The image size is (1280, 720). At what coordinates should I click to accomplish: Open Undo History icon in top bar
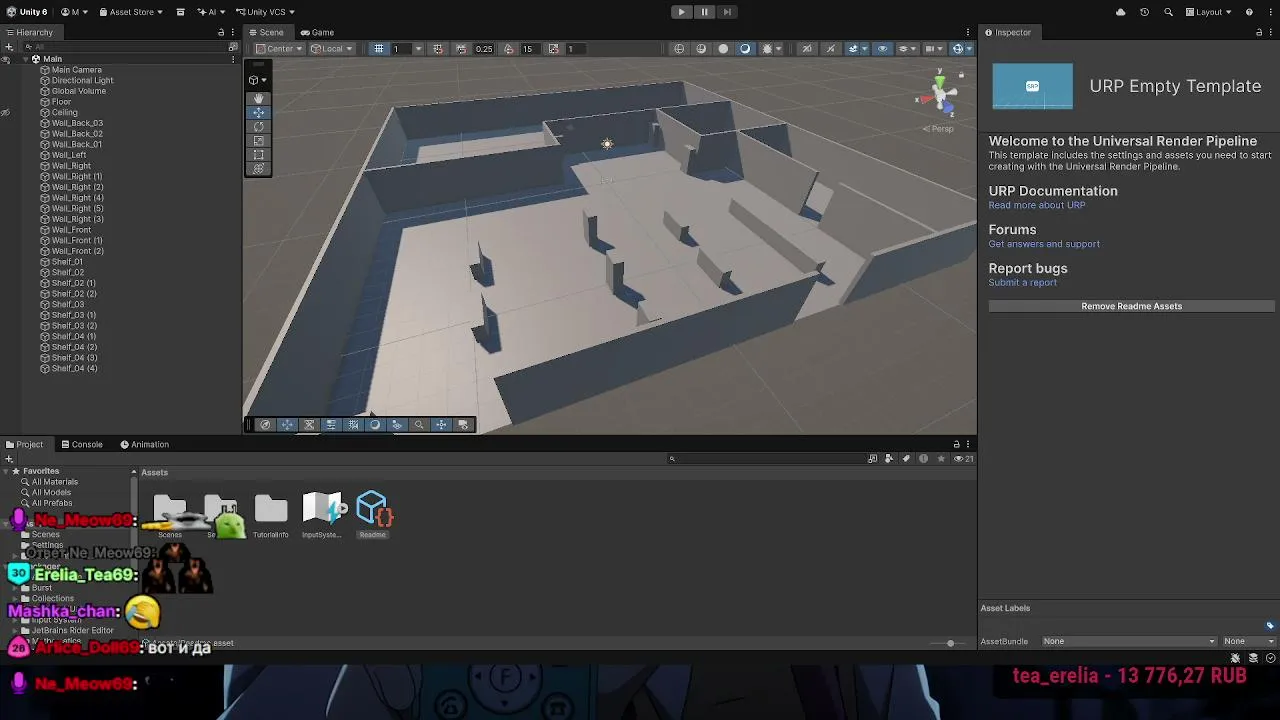(1144, 12)
